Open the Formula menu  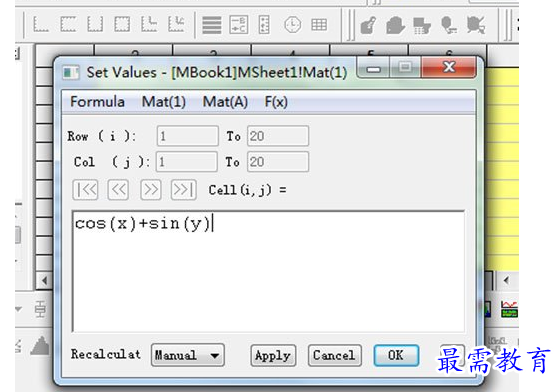pos(97,102)
